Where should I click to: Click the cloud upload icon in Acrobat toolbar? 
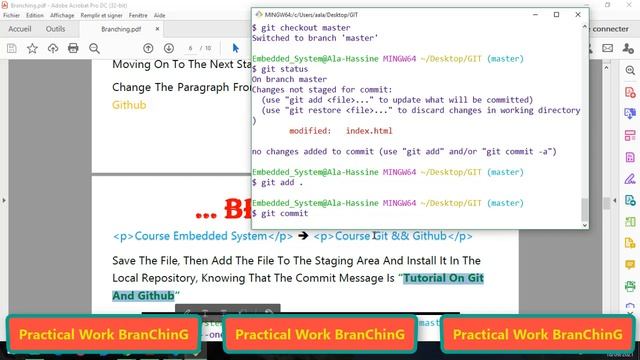coord(53,48)
